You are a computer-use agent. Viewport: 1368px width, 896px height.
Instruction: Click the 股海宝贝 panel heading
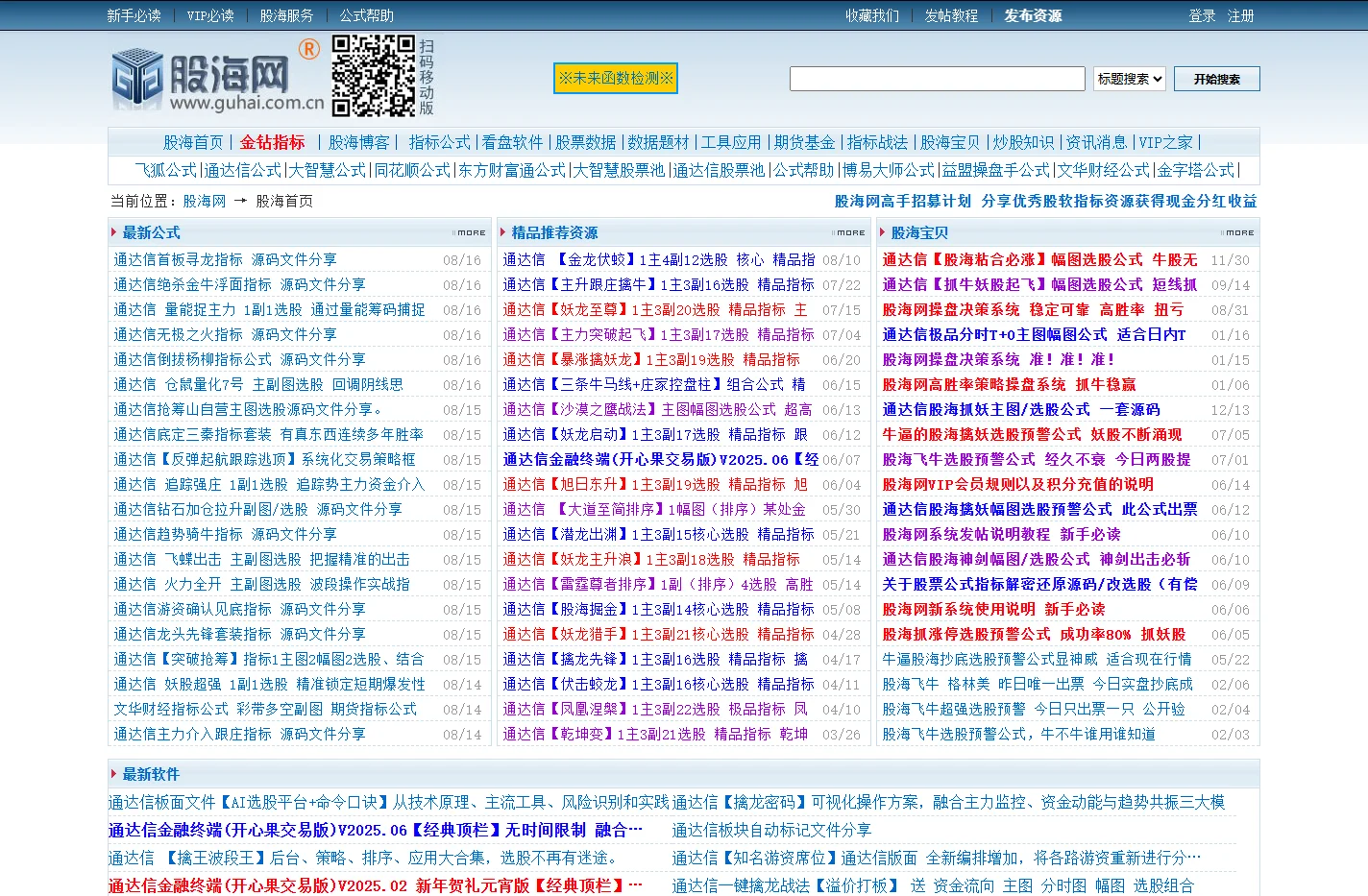919,232
